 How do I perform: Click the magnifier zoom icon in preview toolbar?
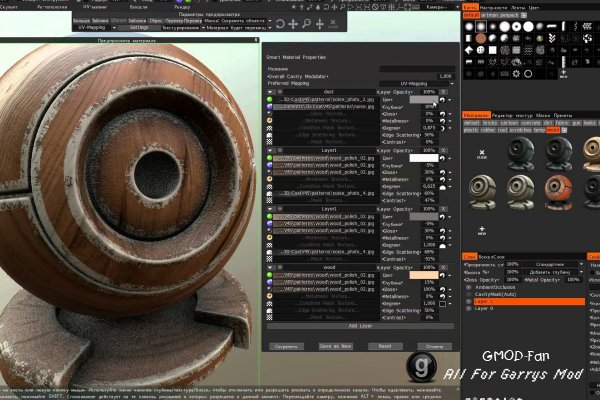307,24
